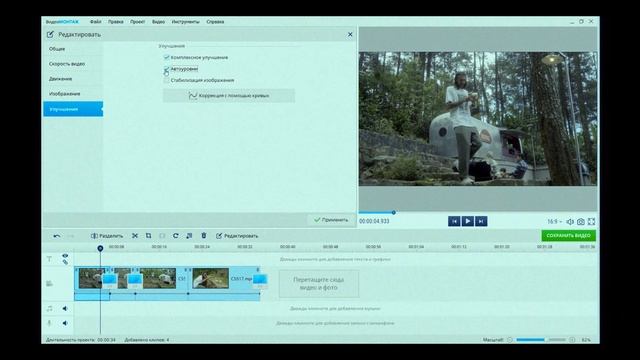Click the undo arrow in timeline toolbar

(x=57, y=236)
